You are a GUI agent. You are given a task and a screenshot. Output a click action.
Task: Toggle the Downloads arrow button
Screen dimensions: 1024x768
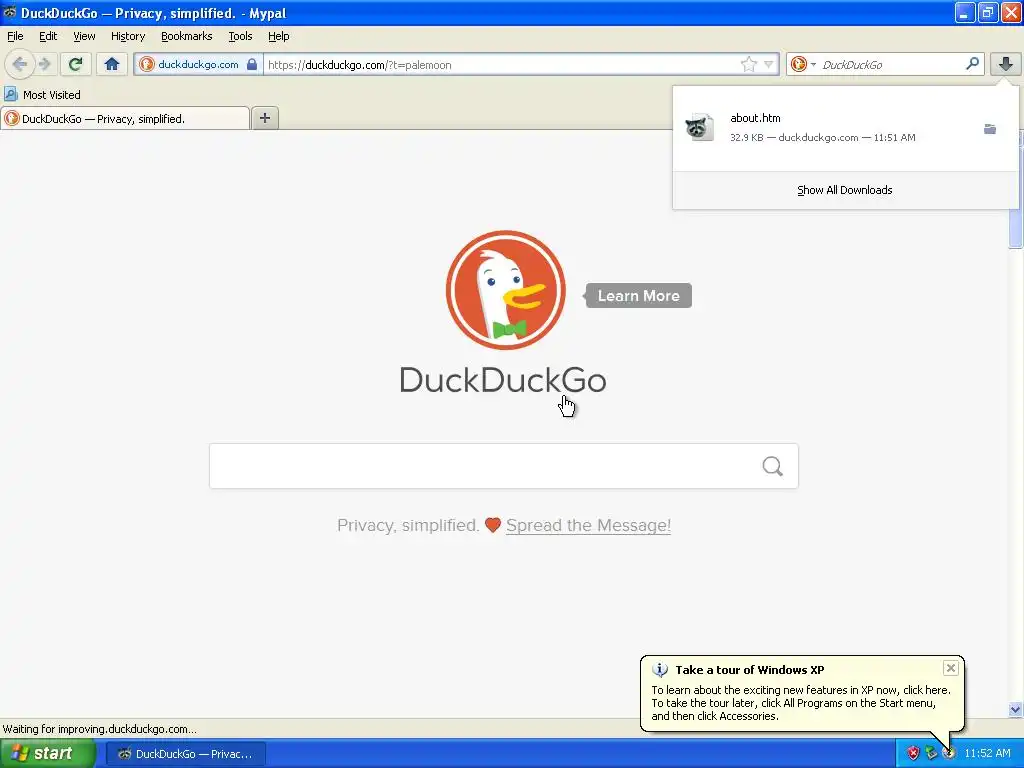coord(1005,64)
